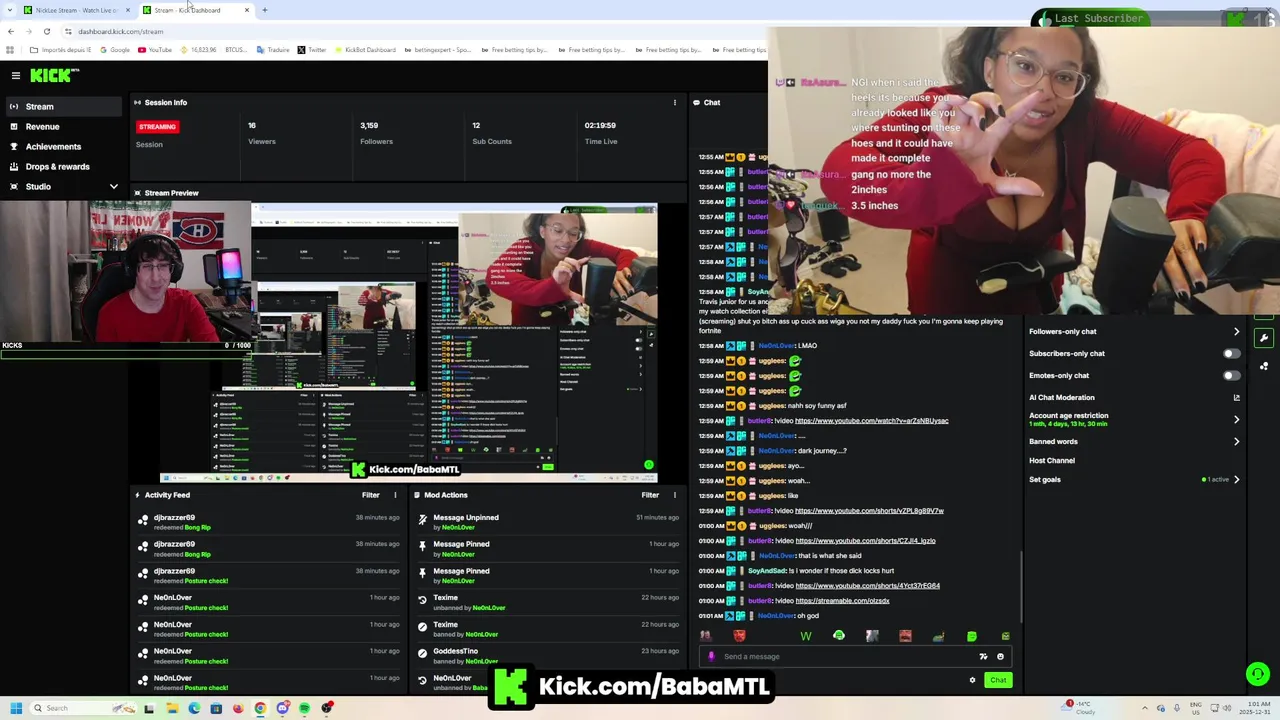Open File Explorer from taskbar
Screen dimensions: 1280x720
[x=171, y=708]
